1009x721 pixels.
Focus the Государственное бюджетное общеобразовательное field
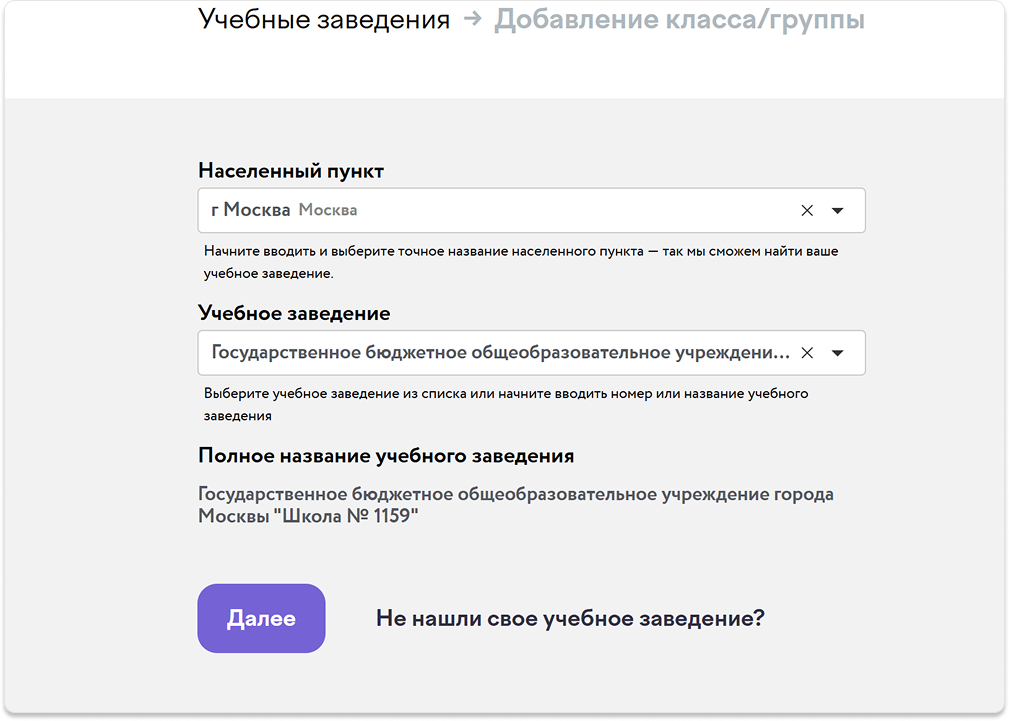point(532,353)
